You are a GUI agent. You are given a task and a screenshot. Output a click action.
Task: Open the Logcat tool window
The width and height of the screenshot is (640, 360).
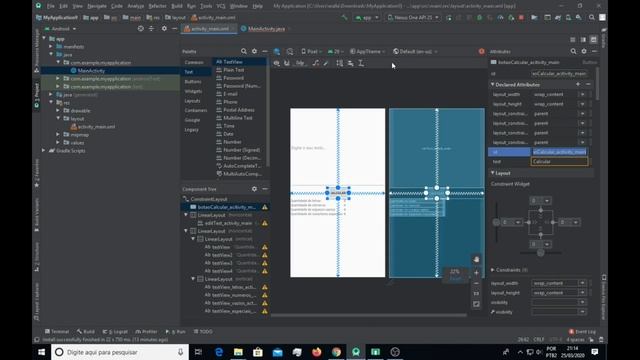[115, 331]
